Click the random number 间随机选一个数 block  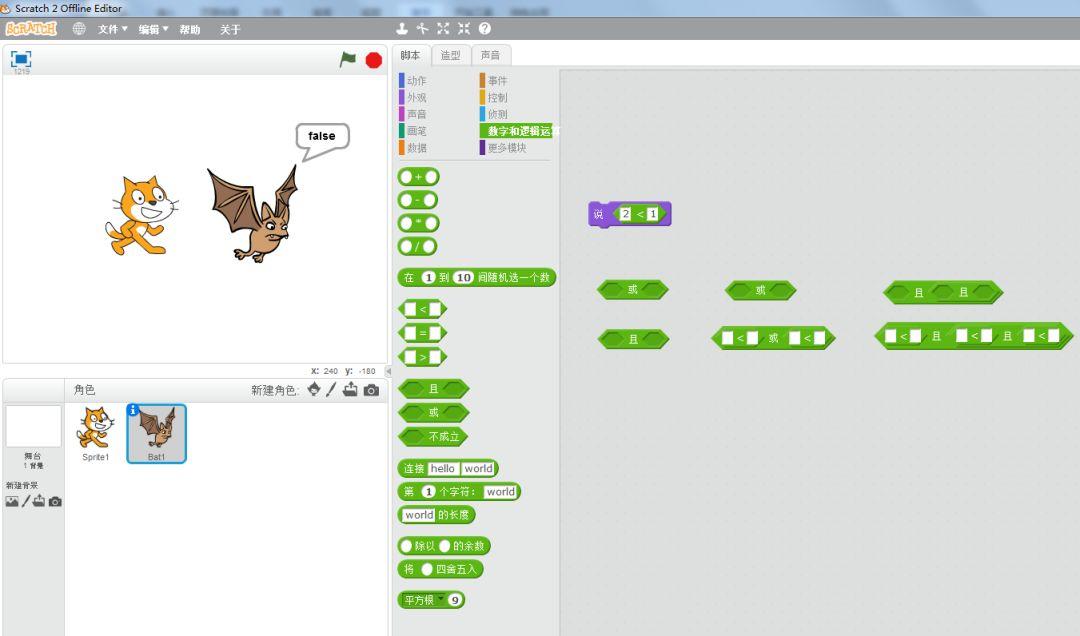(477, 278)
